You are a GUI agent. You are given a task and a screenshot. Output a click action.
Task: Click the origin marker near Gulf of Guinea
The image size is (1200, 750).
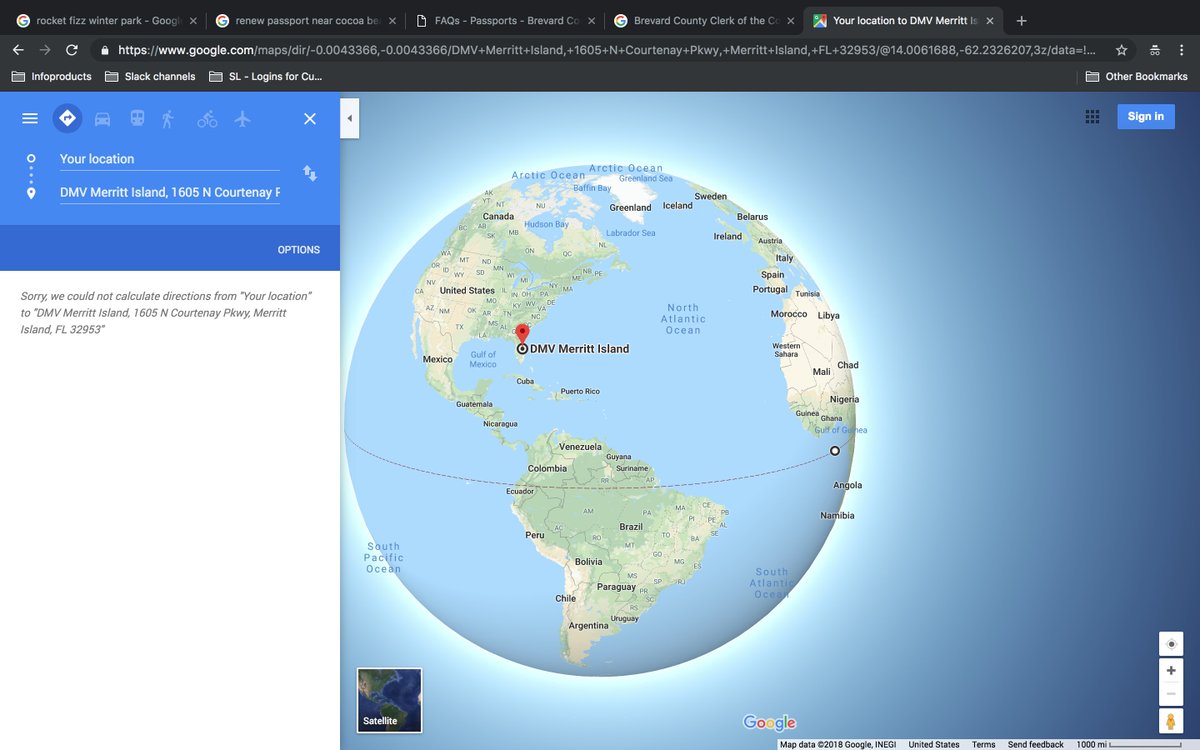pos(835,451)
